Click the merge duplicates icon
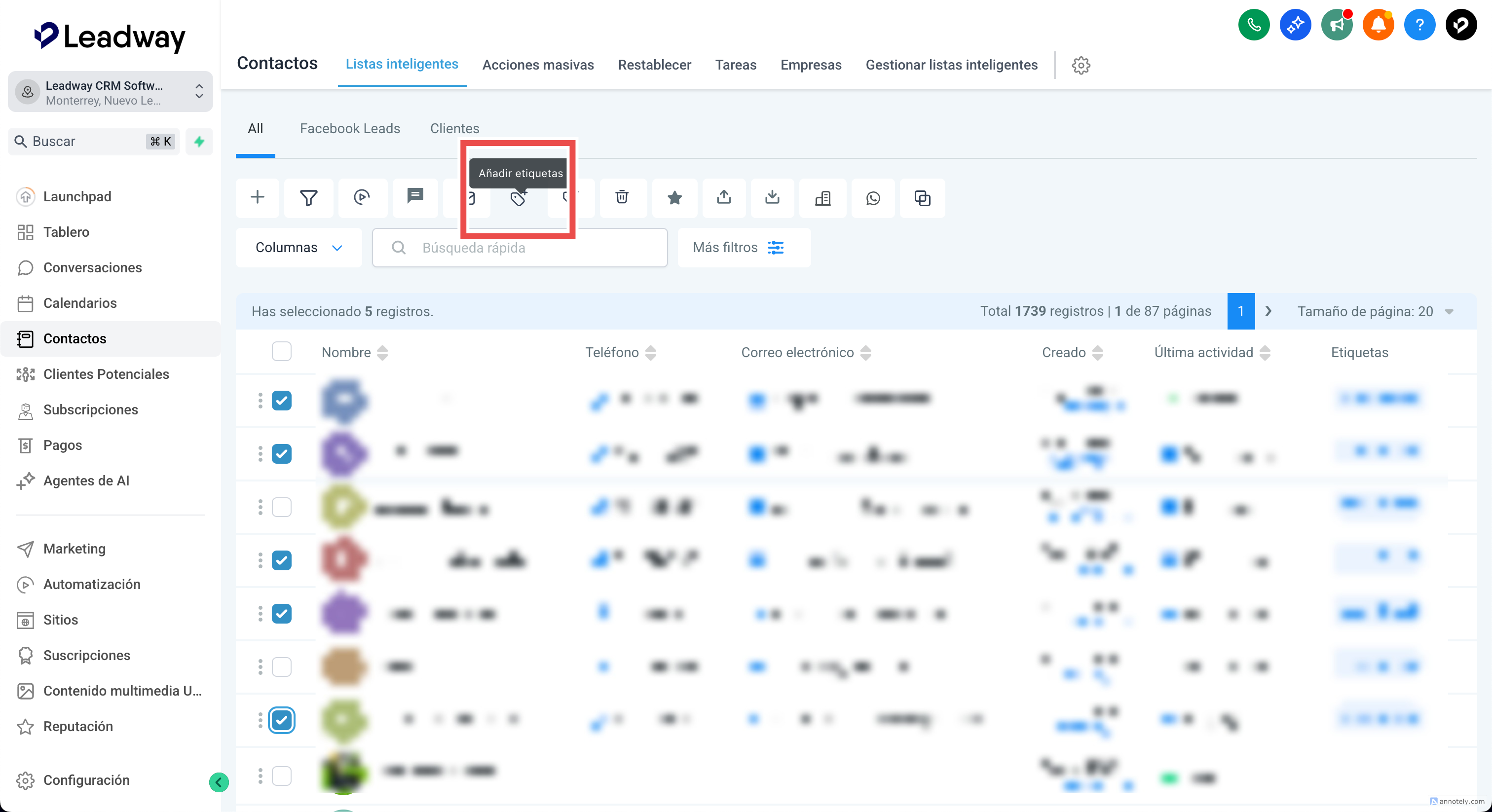This screenshot has height=812, width=1492. pos(922,198)
